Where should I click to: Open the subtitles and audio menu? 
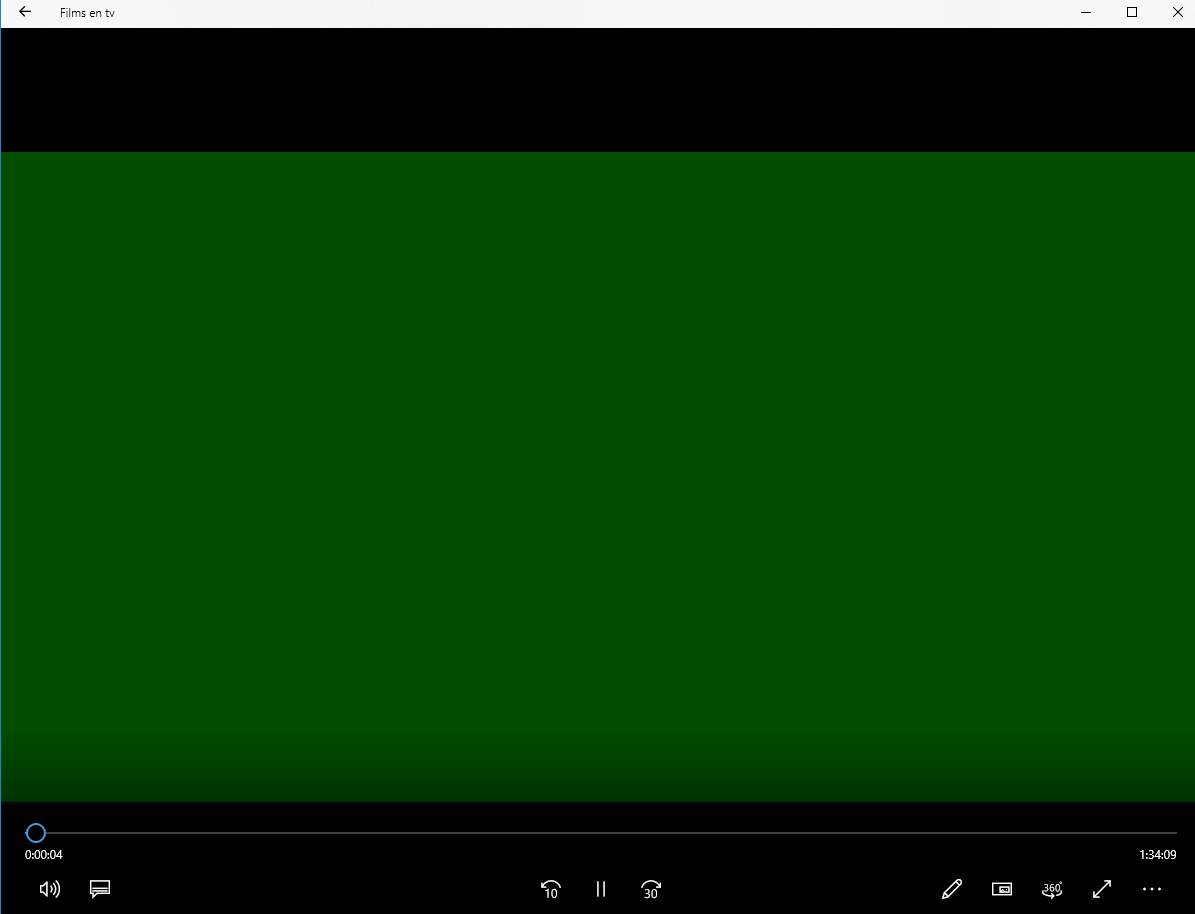(x=100, y=889)
